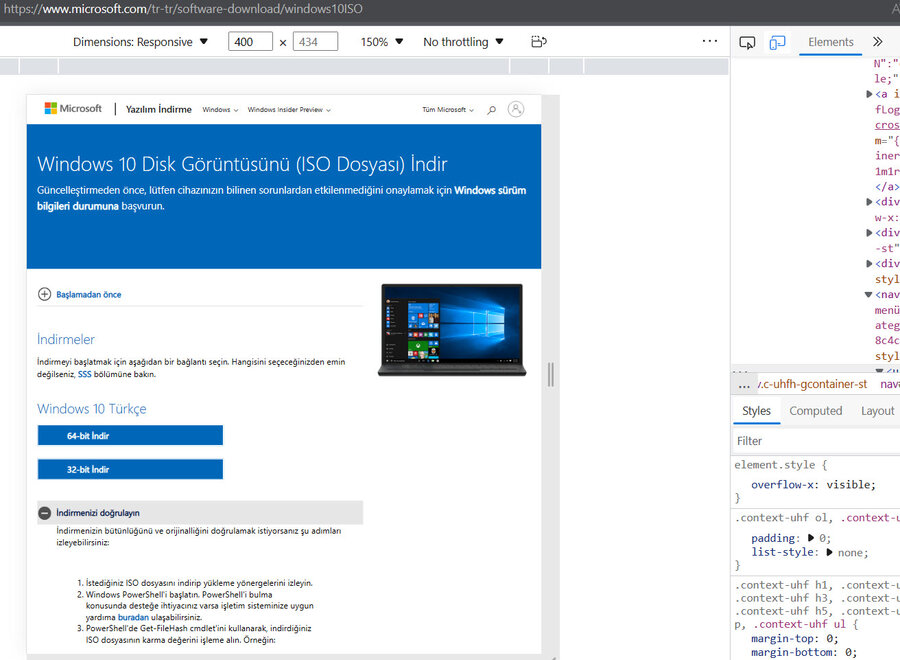
Task: Open the account sign-in avatar icon
Action: point(515,109)
